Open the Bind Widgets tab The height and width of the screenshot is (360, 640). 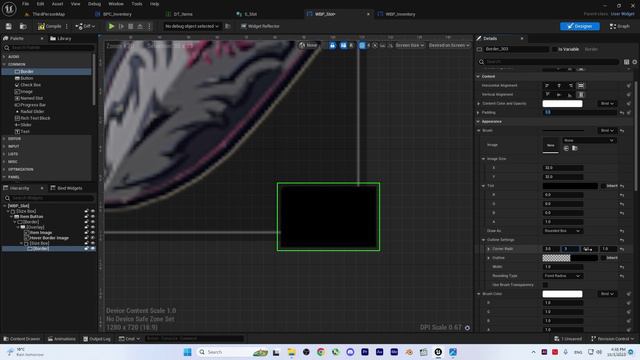pyautogui.click(x=66, y=188)
